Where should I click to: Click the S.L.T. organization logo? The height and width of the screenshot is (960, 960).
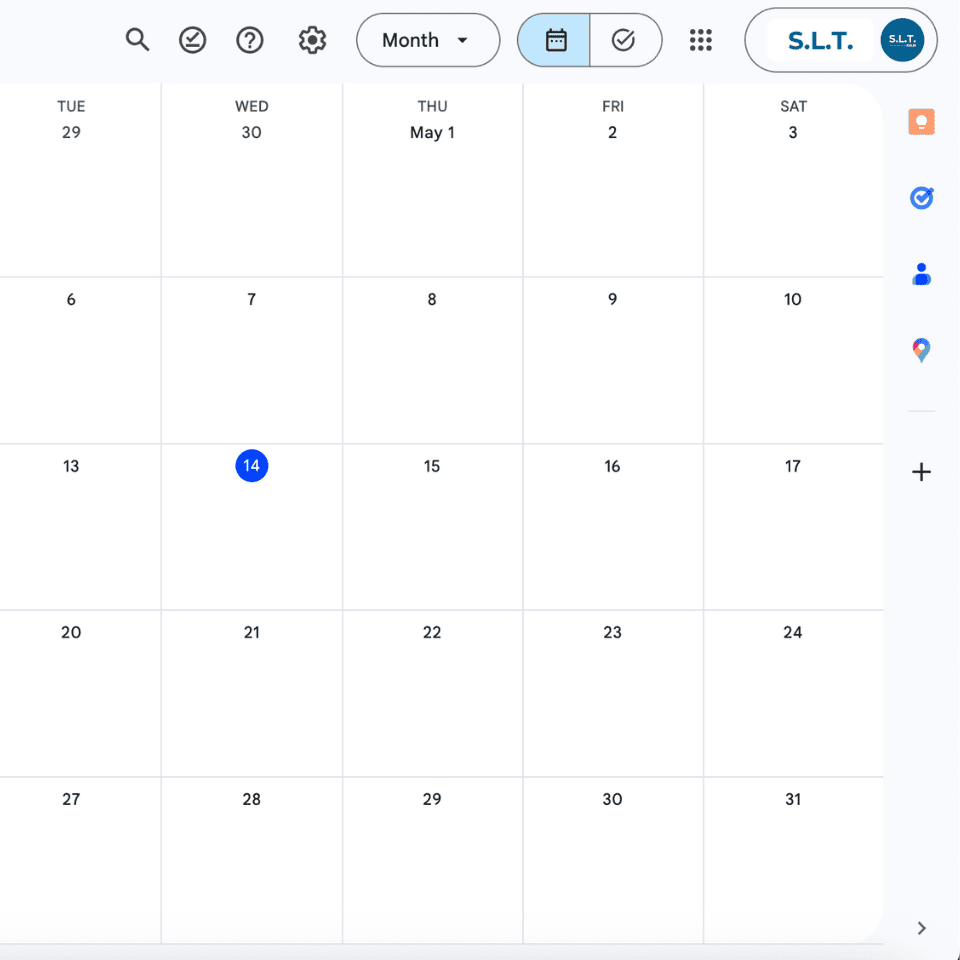point(820,40)
